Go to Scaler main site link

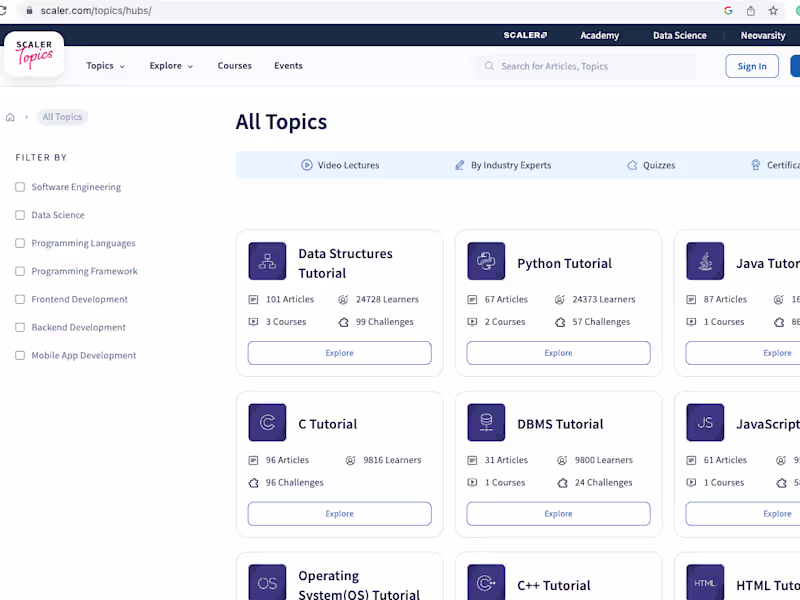pos(526,35)
